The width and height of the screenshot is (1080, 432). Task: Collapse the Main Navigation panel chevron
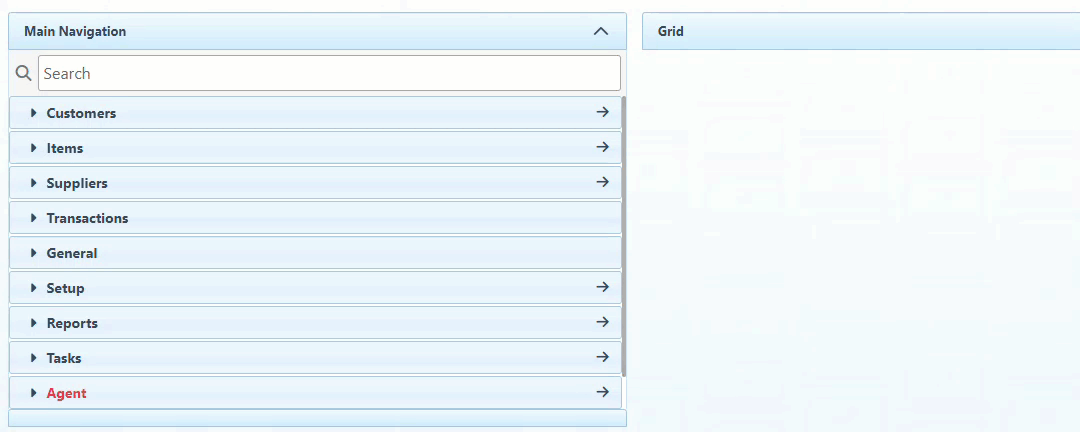tap(601, 31)
